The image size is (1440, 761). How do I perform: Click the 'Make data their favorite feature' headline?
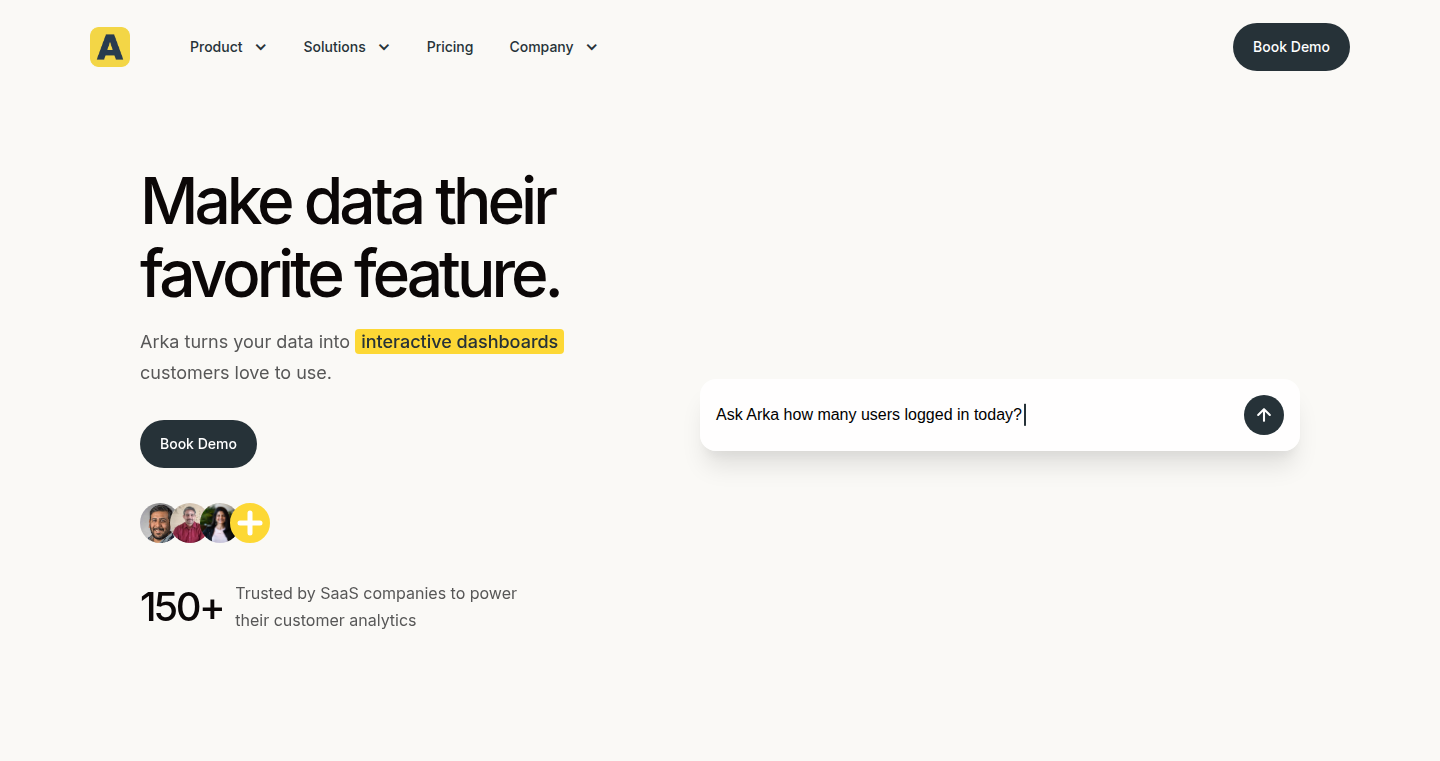pos(350,237)
